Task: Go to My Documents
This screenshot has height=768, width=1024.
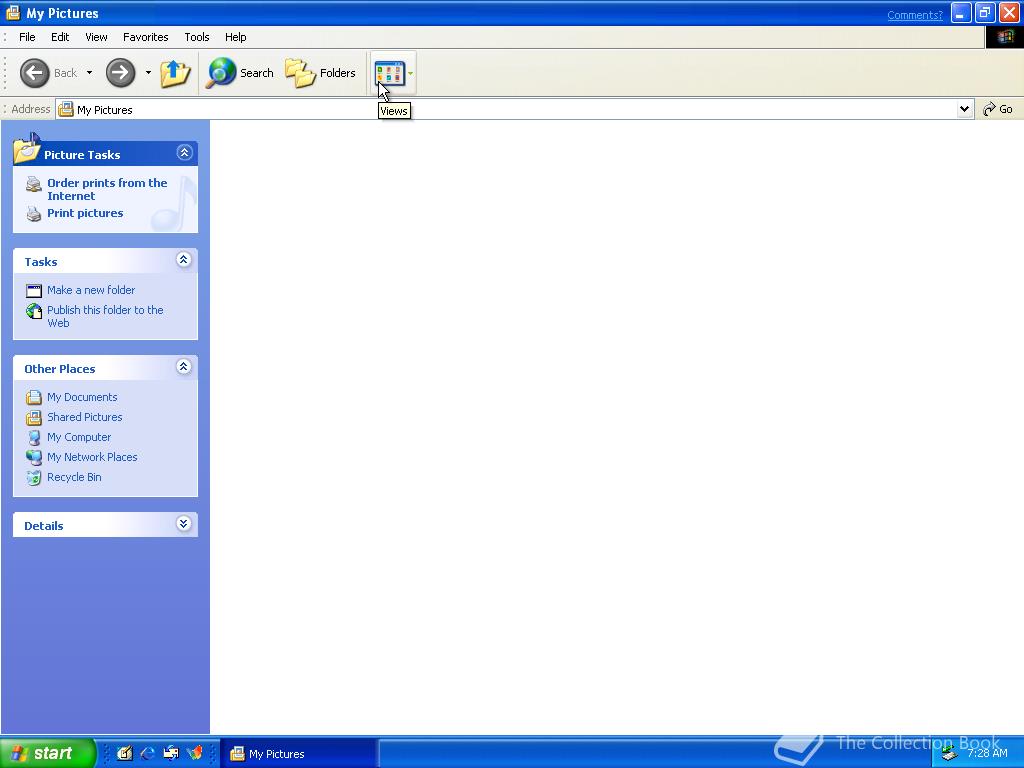Action: (82, 397)
